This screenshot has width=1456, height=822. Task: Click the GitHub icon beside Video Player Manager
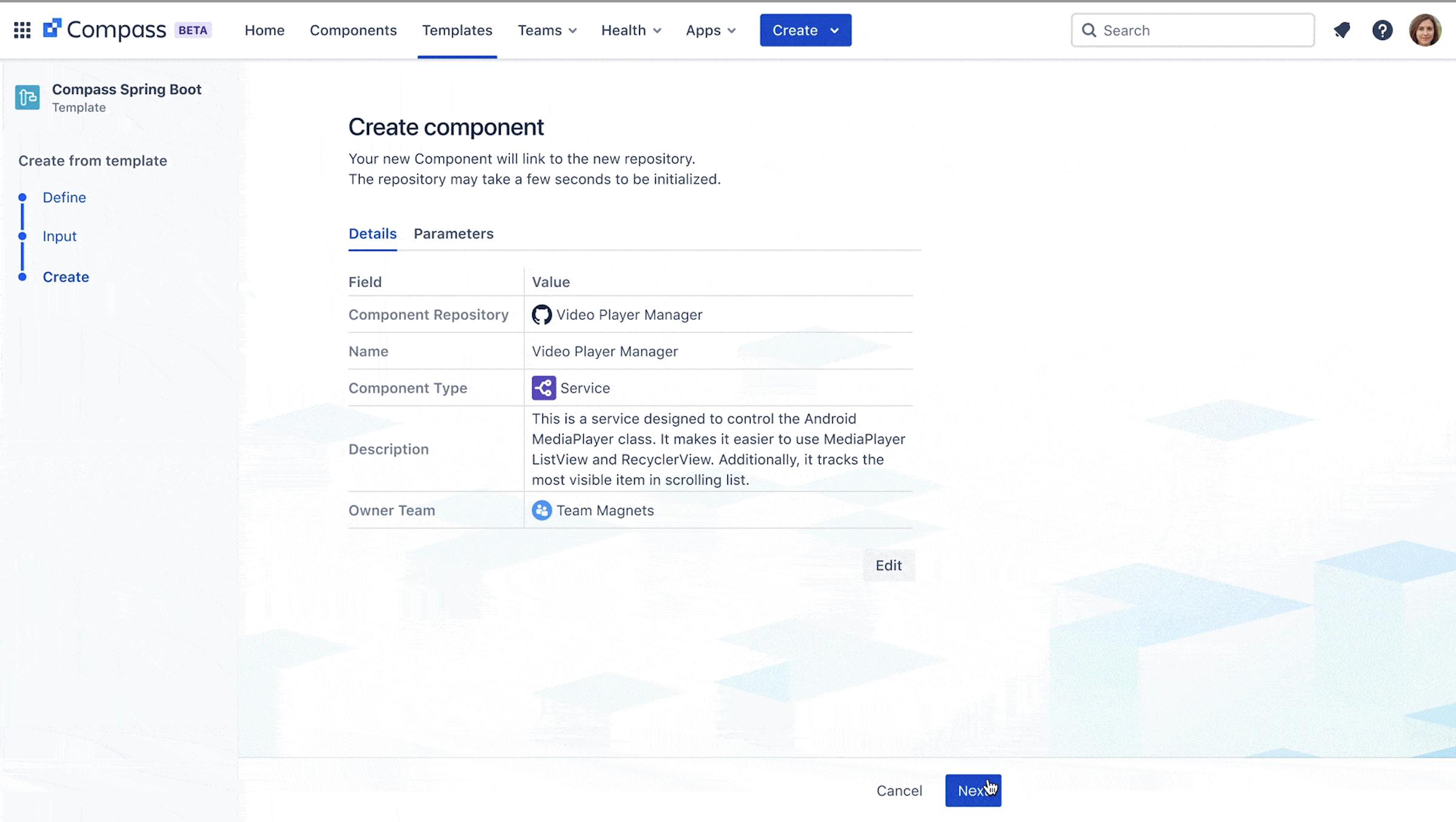541,315
